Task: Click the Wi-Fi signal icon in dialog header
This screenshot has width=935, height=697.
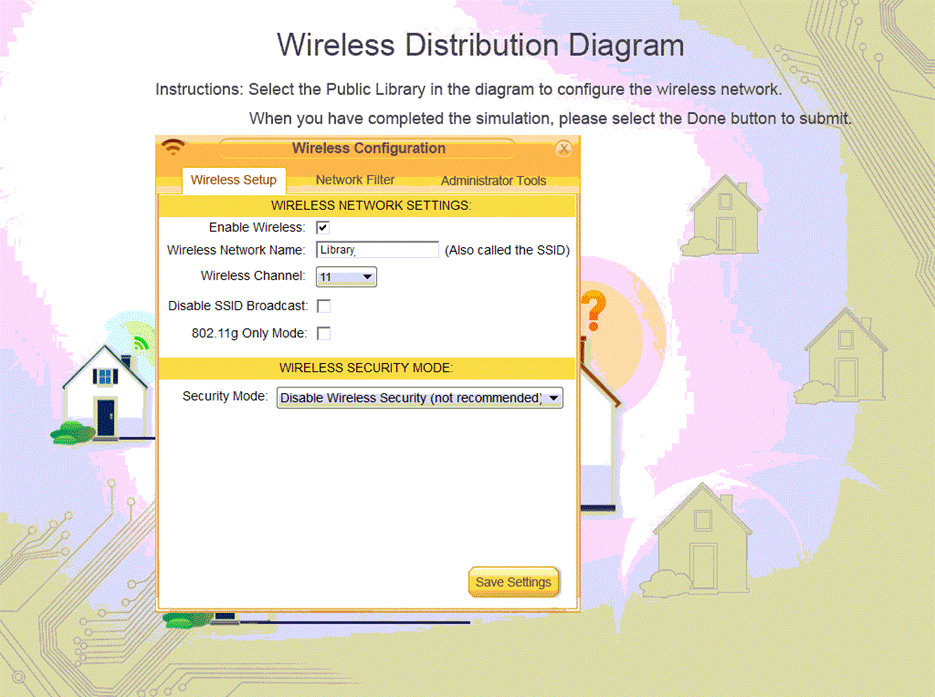Action: click(x=173, y=147)
